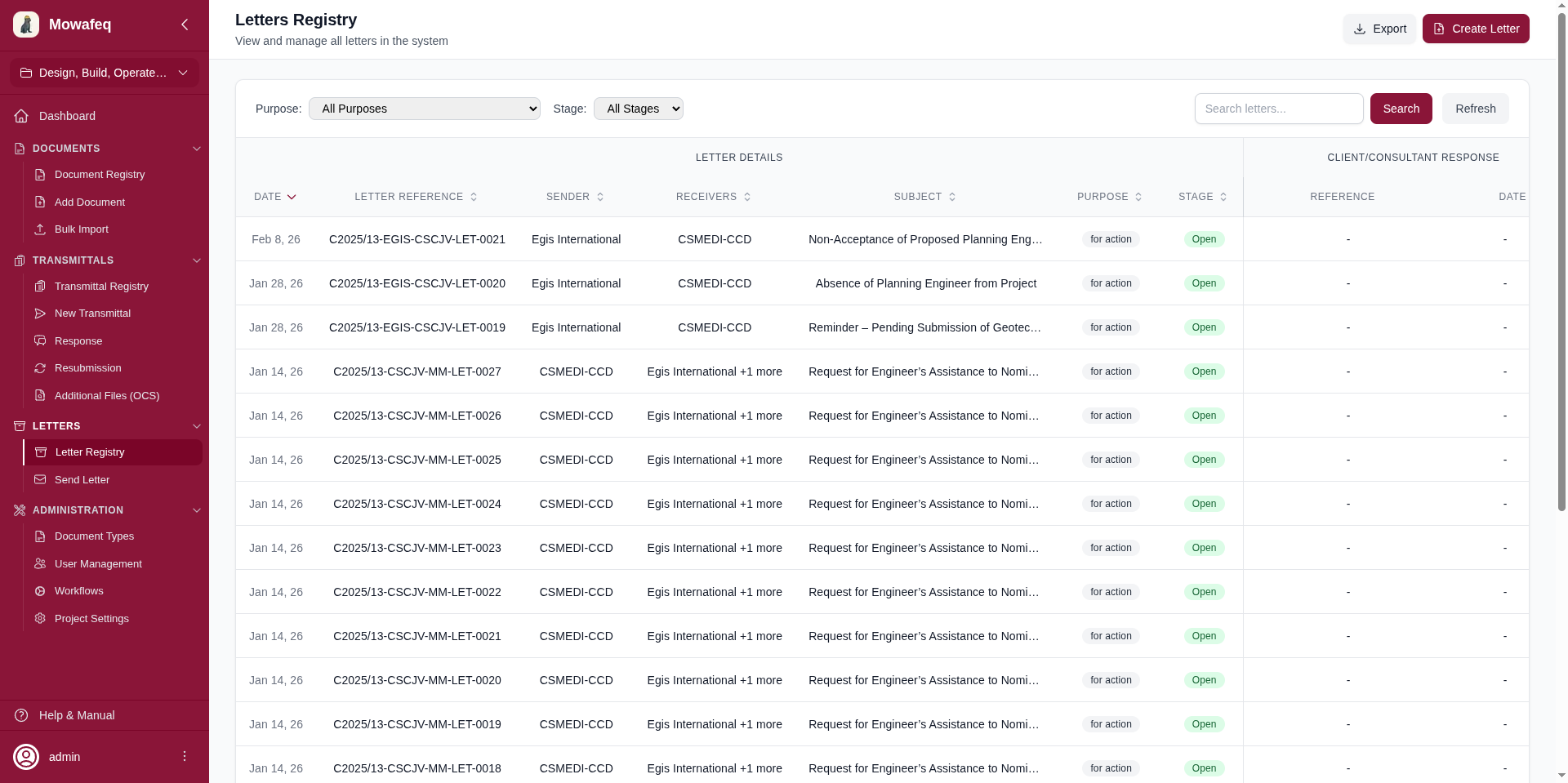Toggle sorting by Sender column
This screenshot has width=1568, height=783.
(x=575, y=197)
